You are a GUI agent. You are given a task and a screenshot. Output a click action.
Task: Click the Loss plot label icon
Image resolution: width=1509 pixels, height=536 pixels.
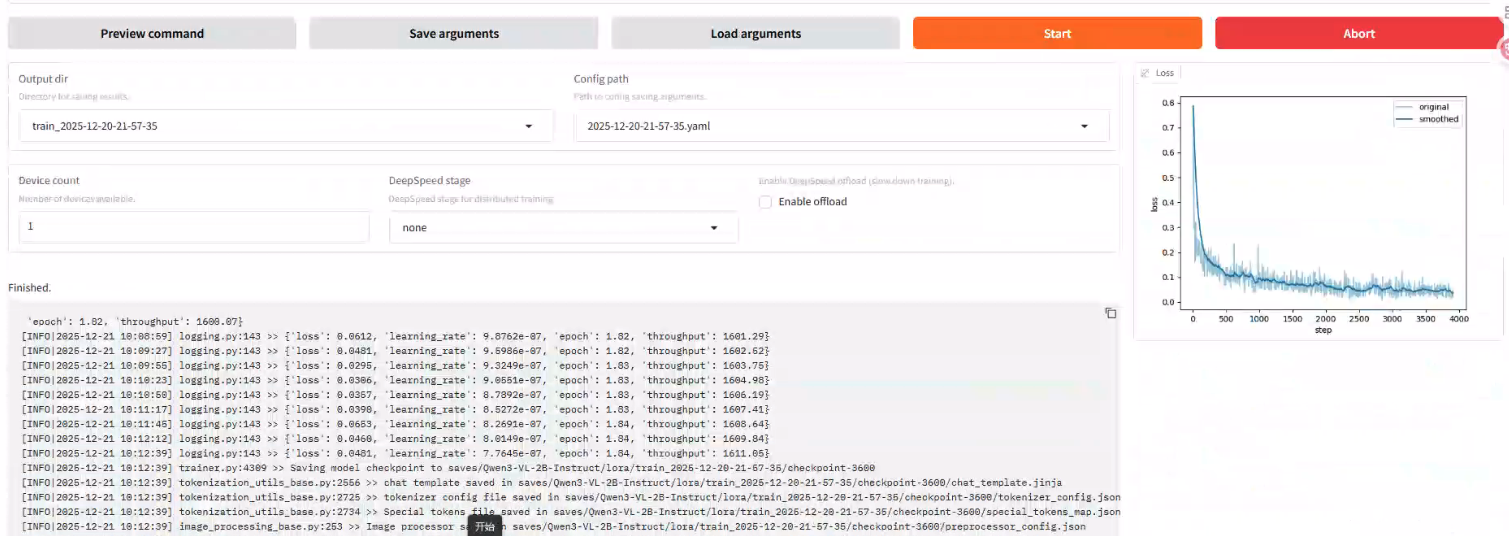point(1145,73)
